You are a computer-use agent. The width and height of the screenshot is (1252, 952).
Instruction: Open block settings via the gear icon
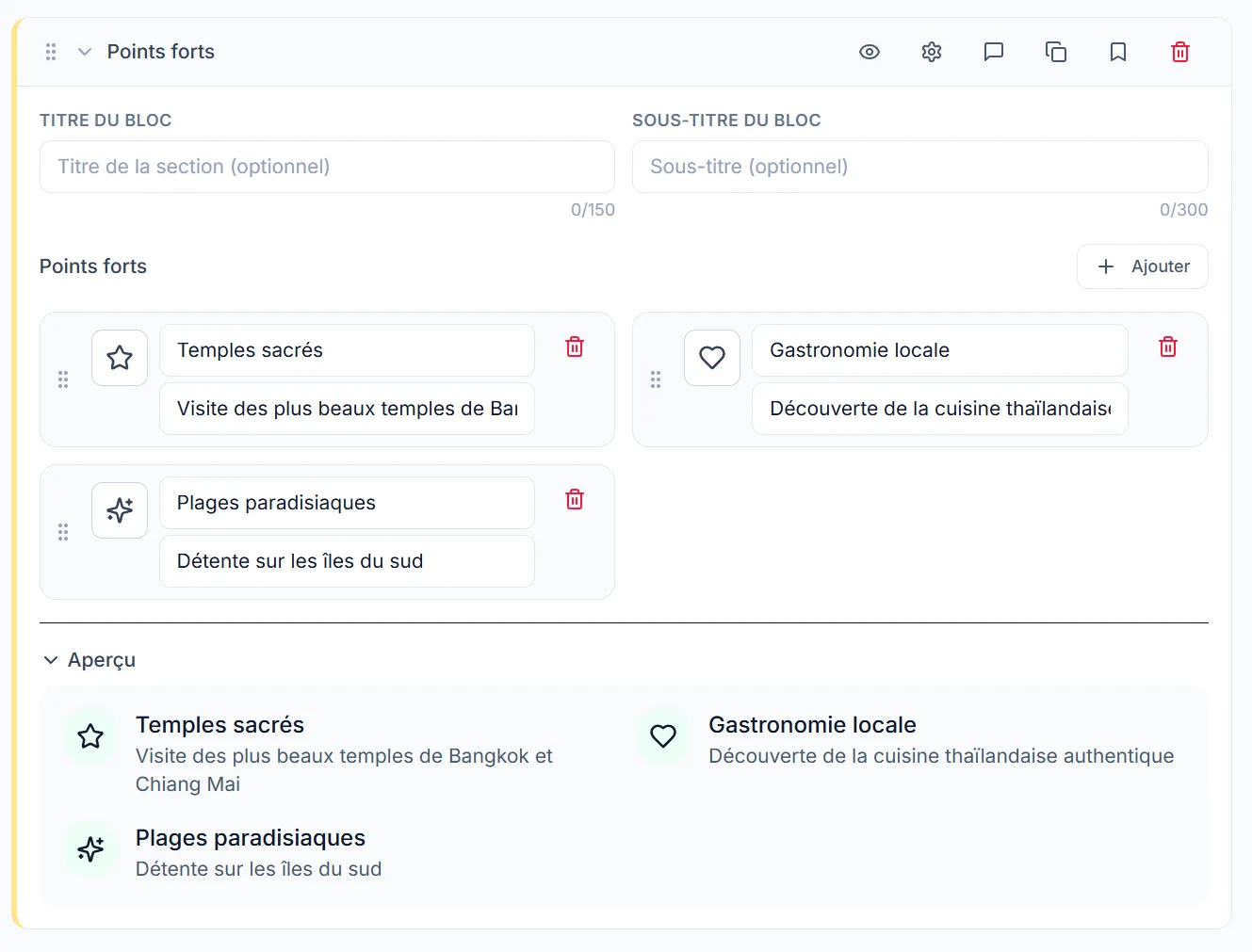coord(931,52)
